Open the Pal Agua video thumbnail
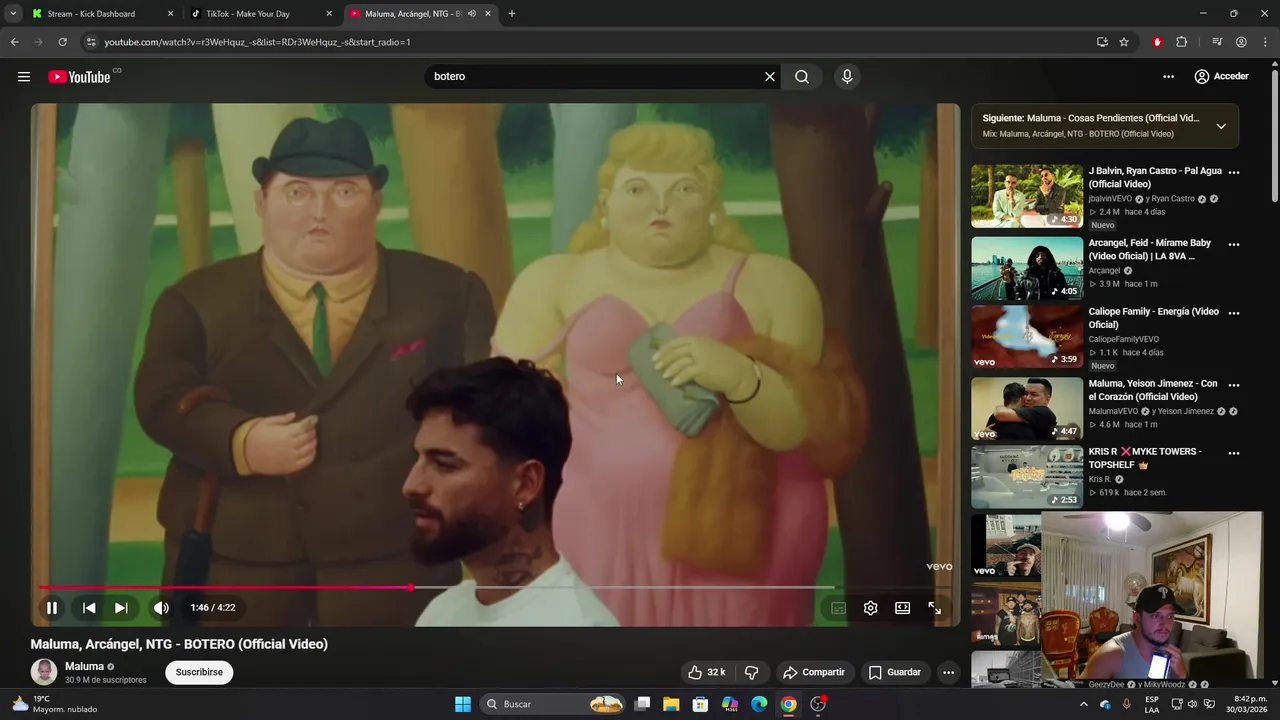This screenshot has height=720, width=1280. coord(1027,196)
